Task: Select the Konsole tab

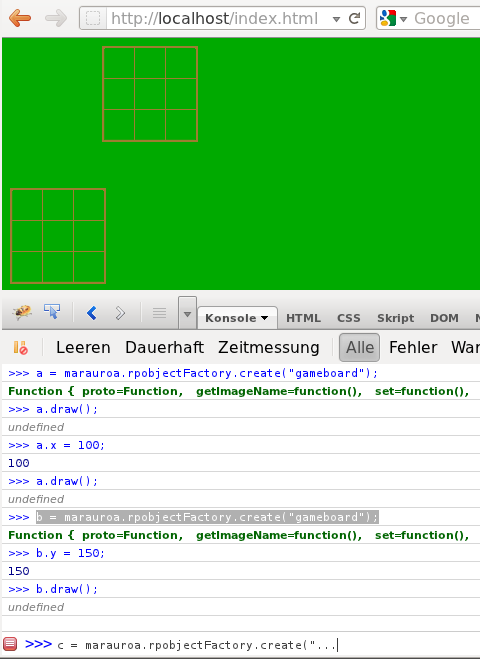Action: (x=237, y=318)
